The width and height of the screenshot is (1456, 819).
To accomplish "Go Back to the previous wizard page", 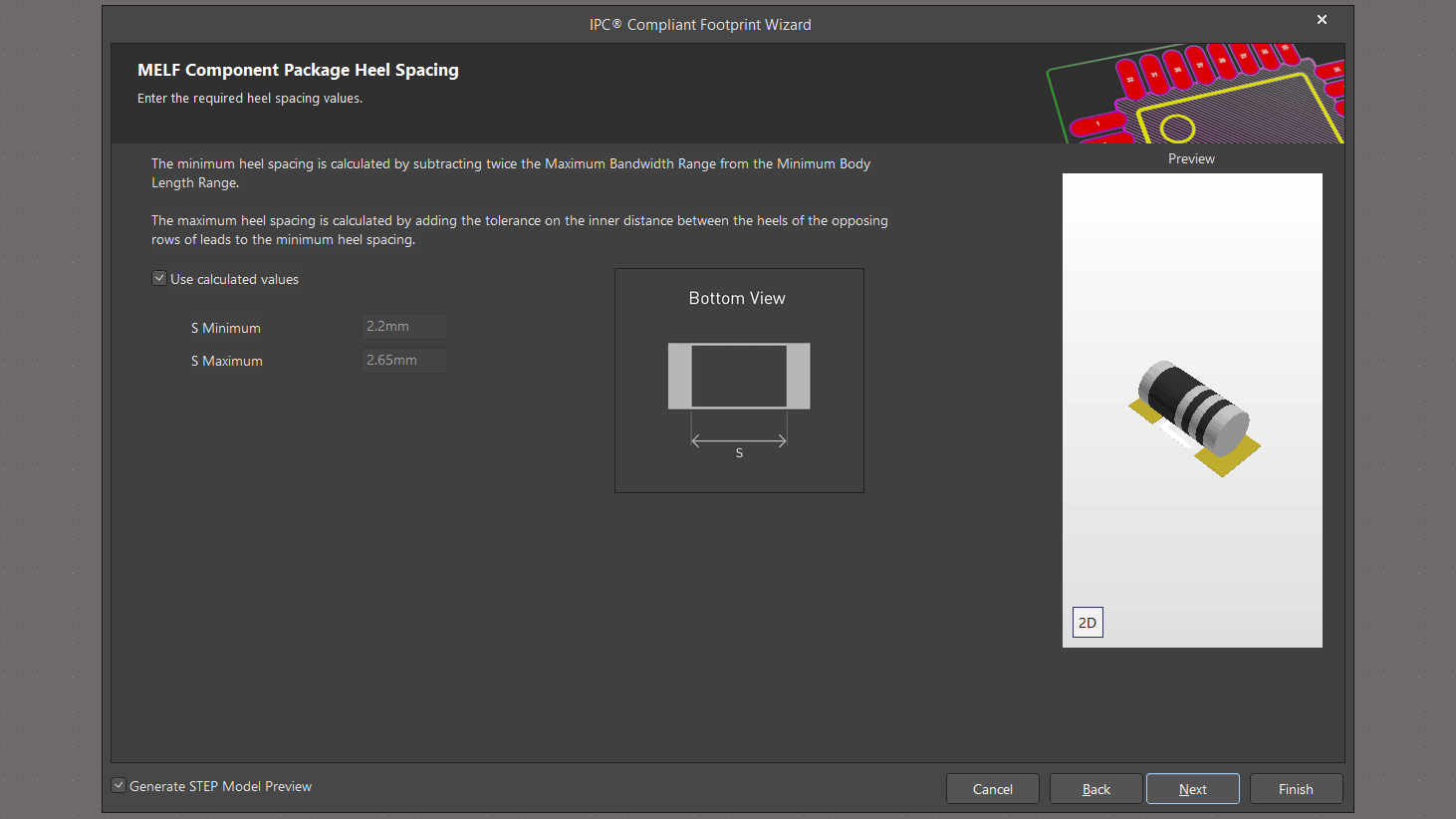I will pyautogui.click(x=1095, y=789).
